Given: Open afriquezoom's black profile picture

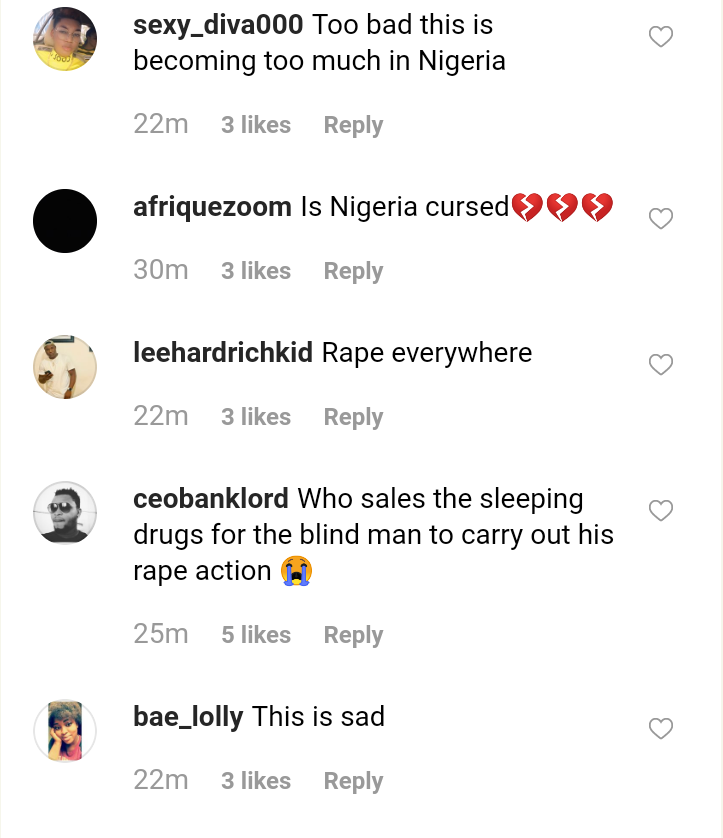Looking at the screenshot, I should click(x=65, y=220).
